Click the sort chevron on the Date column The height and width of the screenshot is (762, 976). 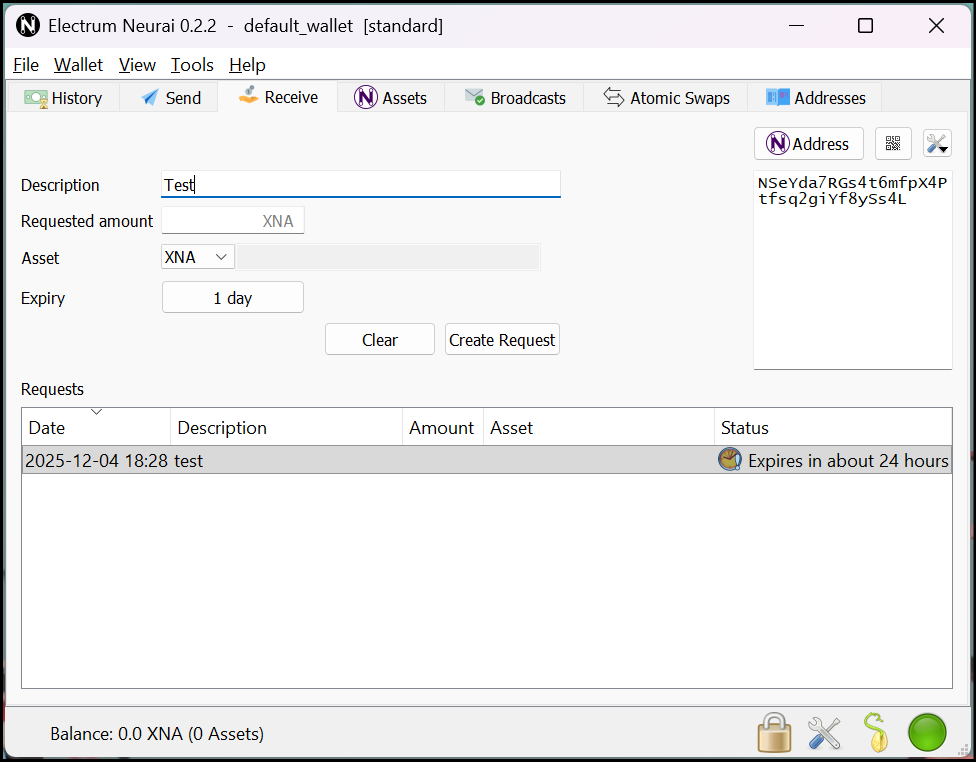click(96, 410)
